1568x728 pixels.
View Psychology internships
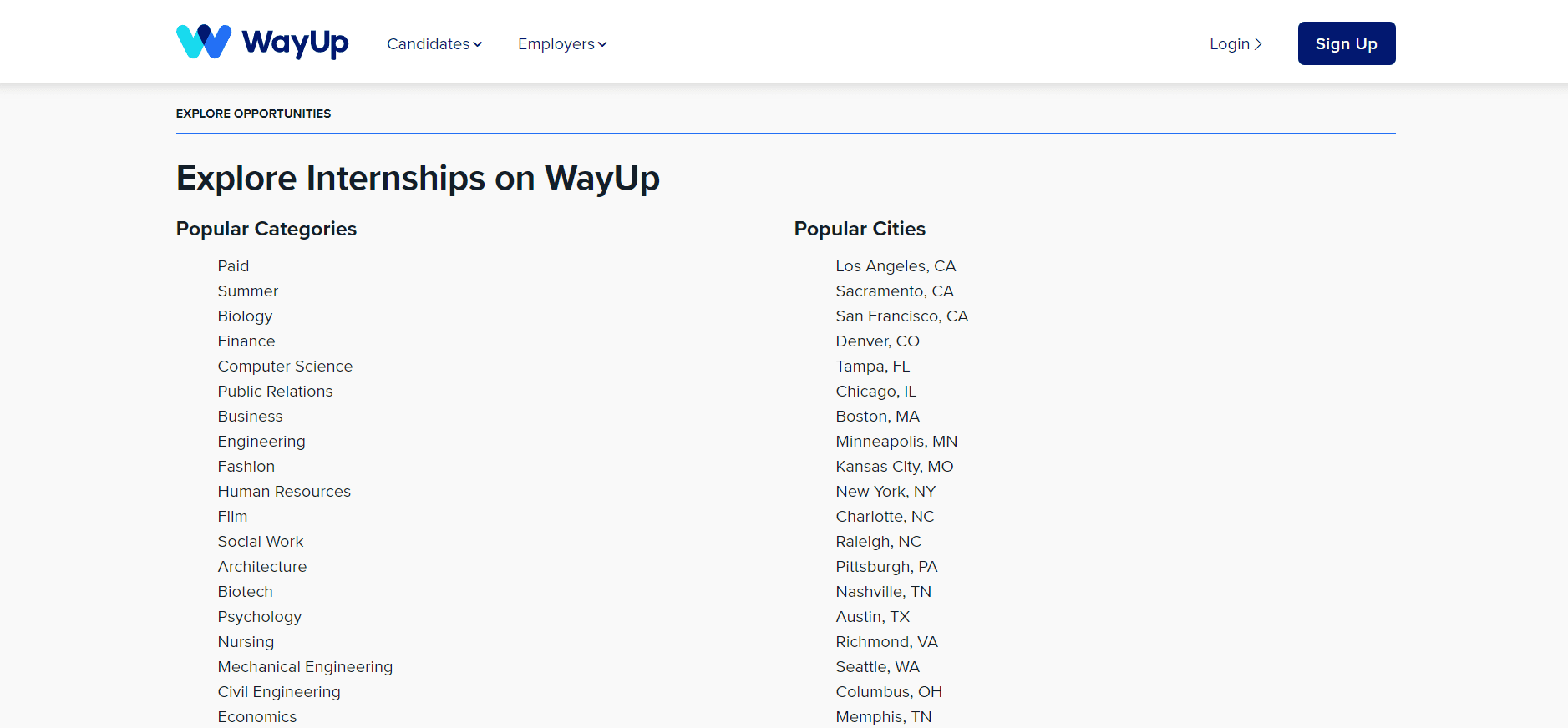point(259,617)
